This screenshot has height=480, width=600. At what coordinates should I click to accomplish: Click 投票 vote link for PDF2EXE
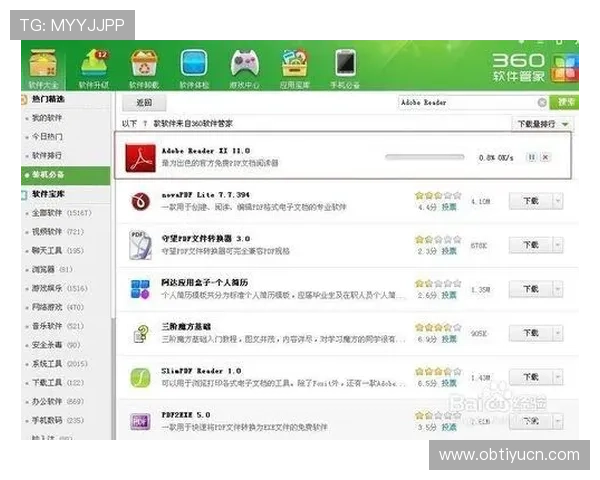[x=449, y=428]
